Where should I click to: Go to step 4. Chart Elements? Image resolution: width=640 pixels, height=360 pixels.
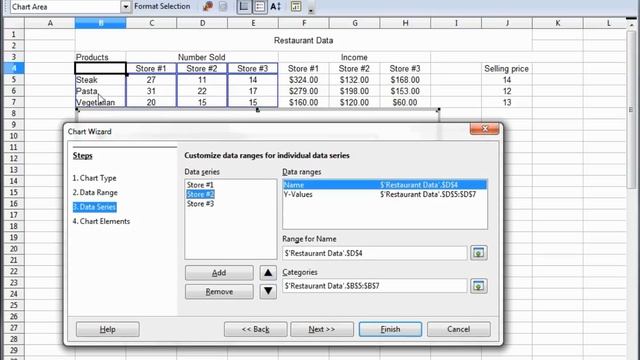pyautogui.click(x=101, y=221)
